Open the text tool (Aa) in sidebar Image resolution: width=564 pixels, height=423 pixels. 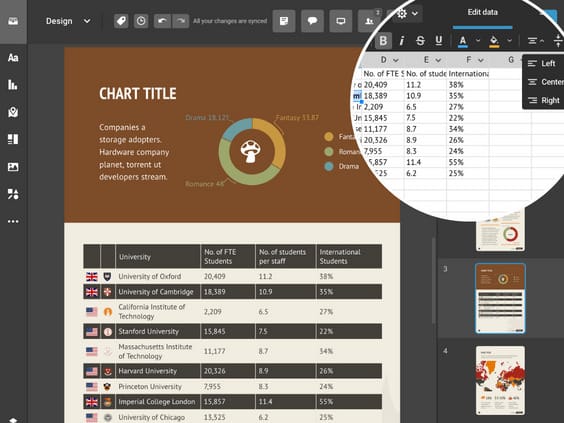(13, 58)
